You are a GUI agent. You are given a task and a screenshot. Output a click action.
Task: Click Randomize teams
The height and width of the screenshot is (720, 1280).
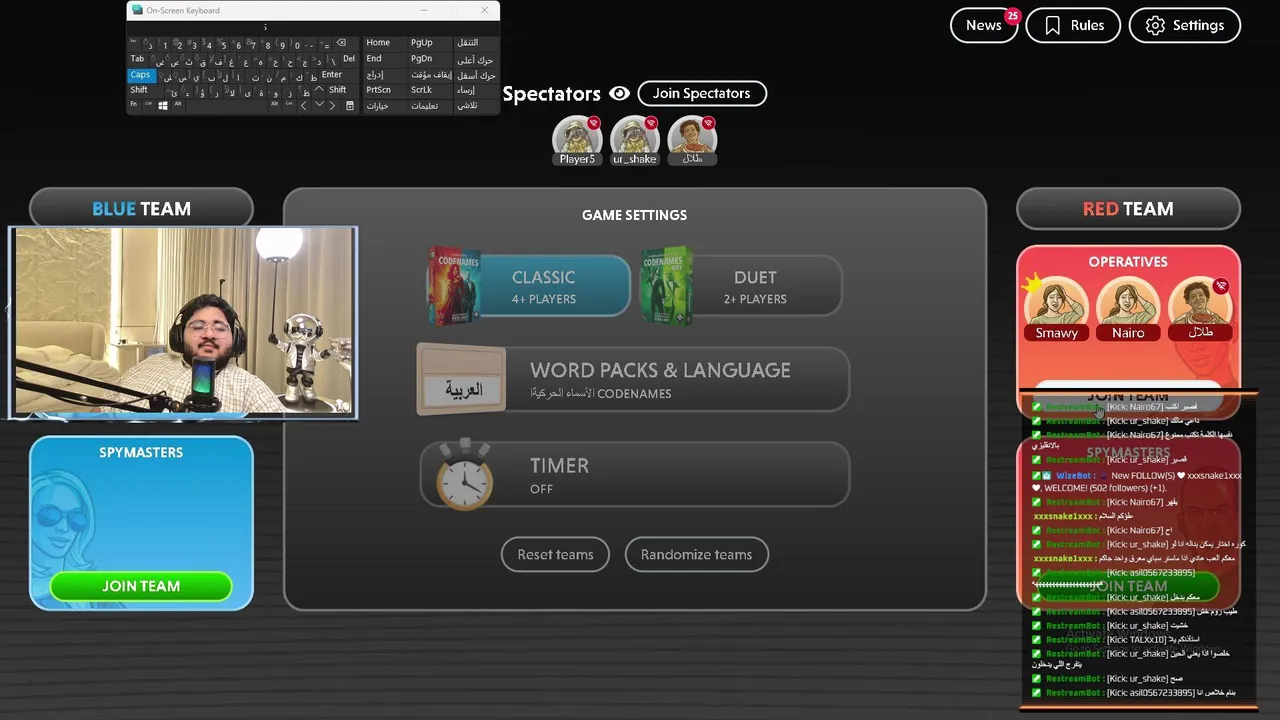point(696,554)
